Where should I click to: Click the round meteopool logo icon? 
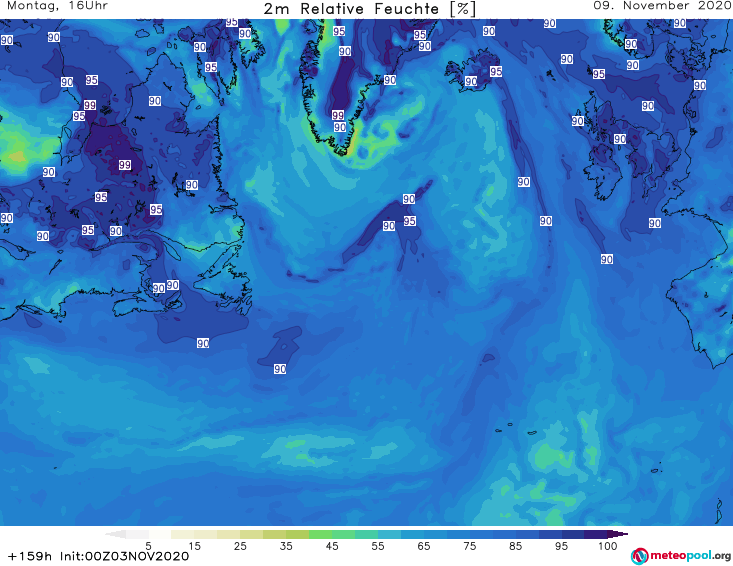click(639, 557)
